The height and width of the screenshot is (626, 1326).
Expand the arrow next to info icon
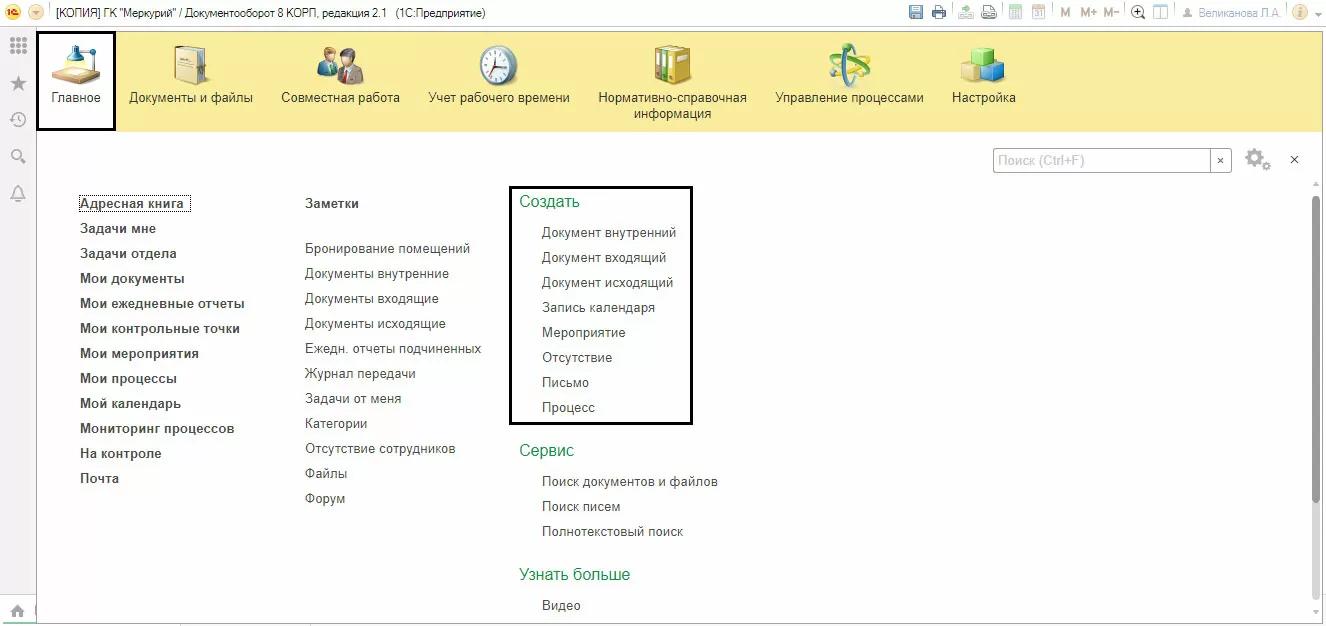tap(1317, 13)
